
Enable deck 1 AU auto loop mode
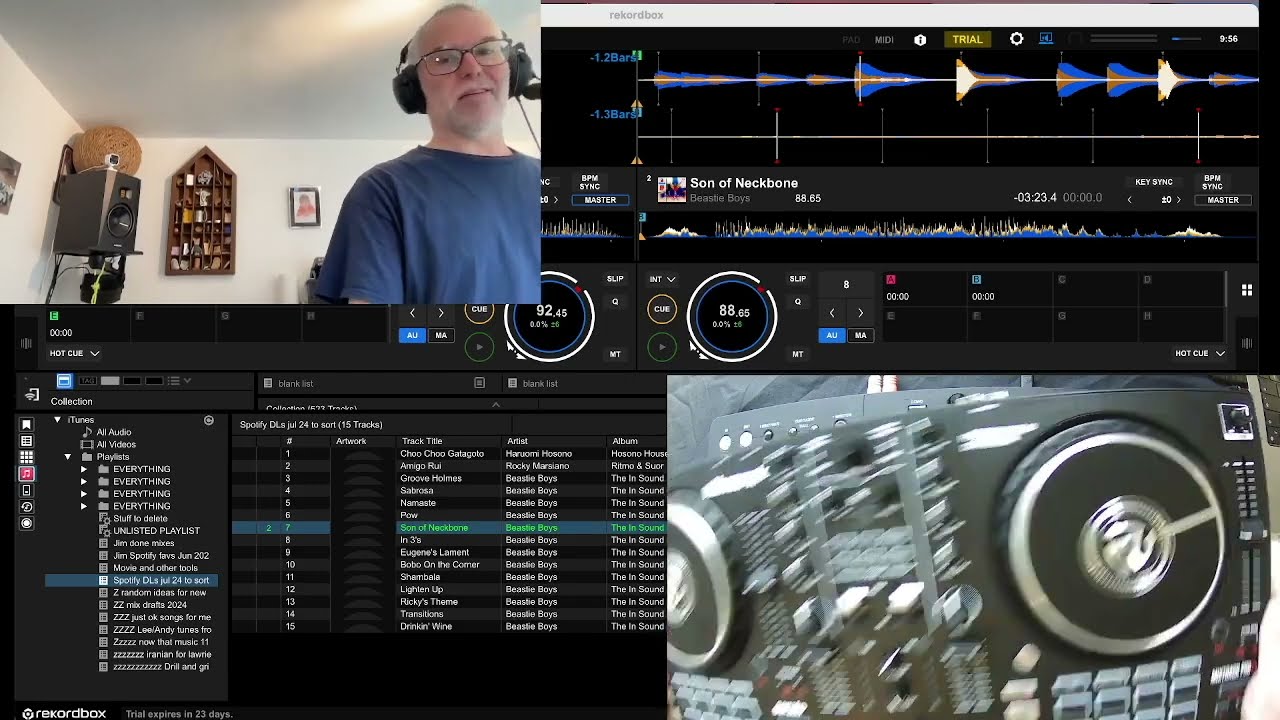[412, 335]
